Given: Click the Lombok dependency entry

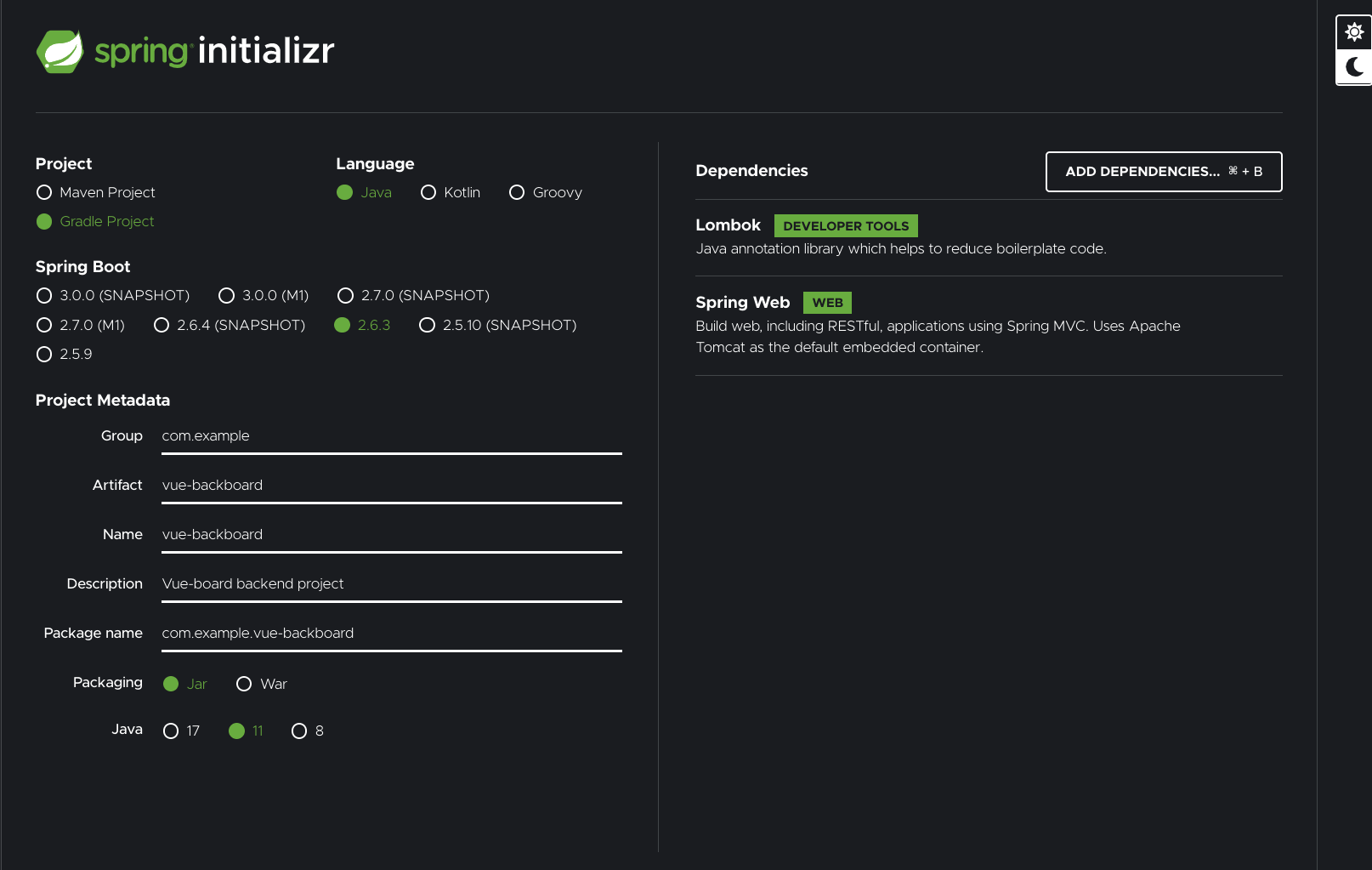Looking at the screenshot, I should pos(989,237).
